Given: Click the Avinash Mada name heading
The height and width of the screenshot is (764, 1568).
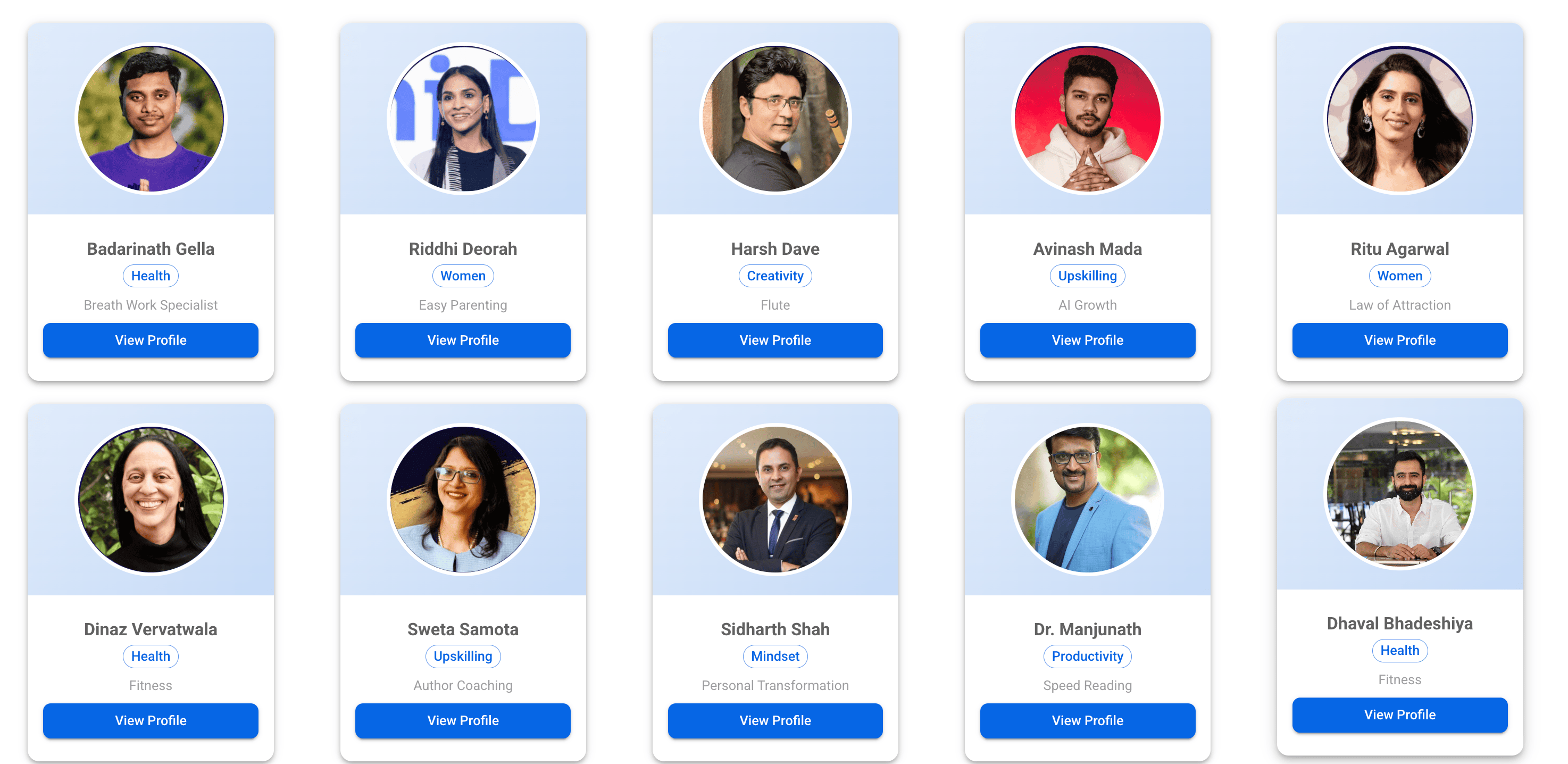Looking at the screenshot, I should point(1087,248).
